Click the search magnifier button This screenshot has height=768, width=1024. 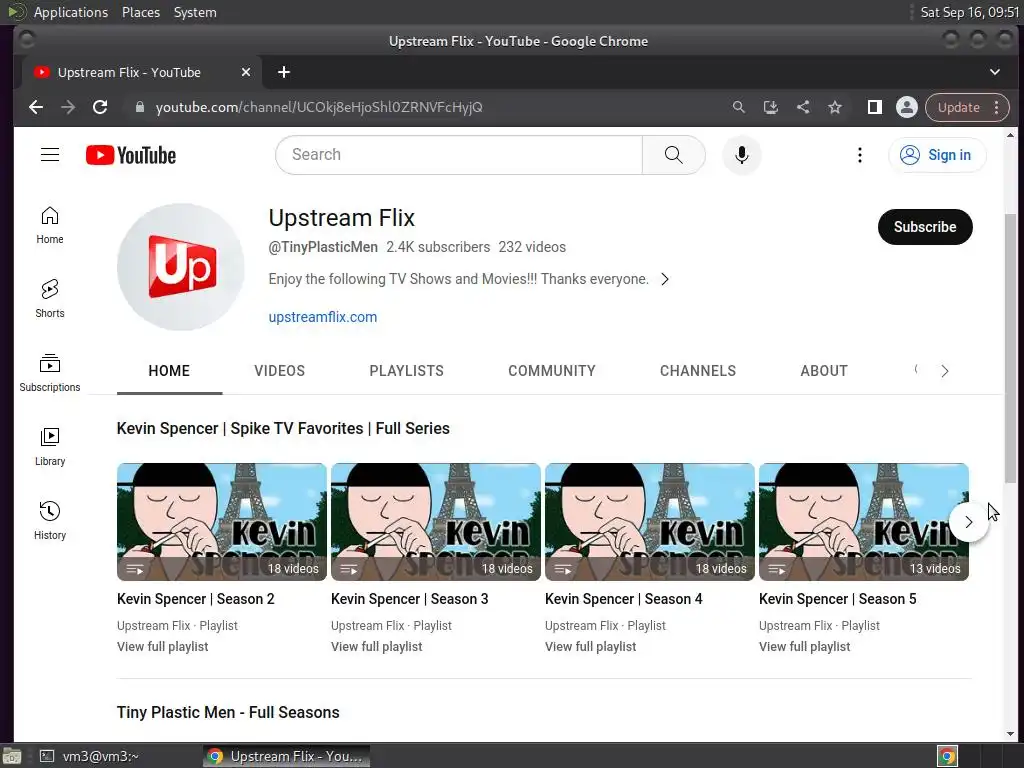(x=673, y=155)
